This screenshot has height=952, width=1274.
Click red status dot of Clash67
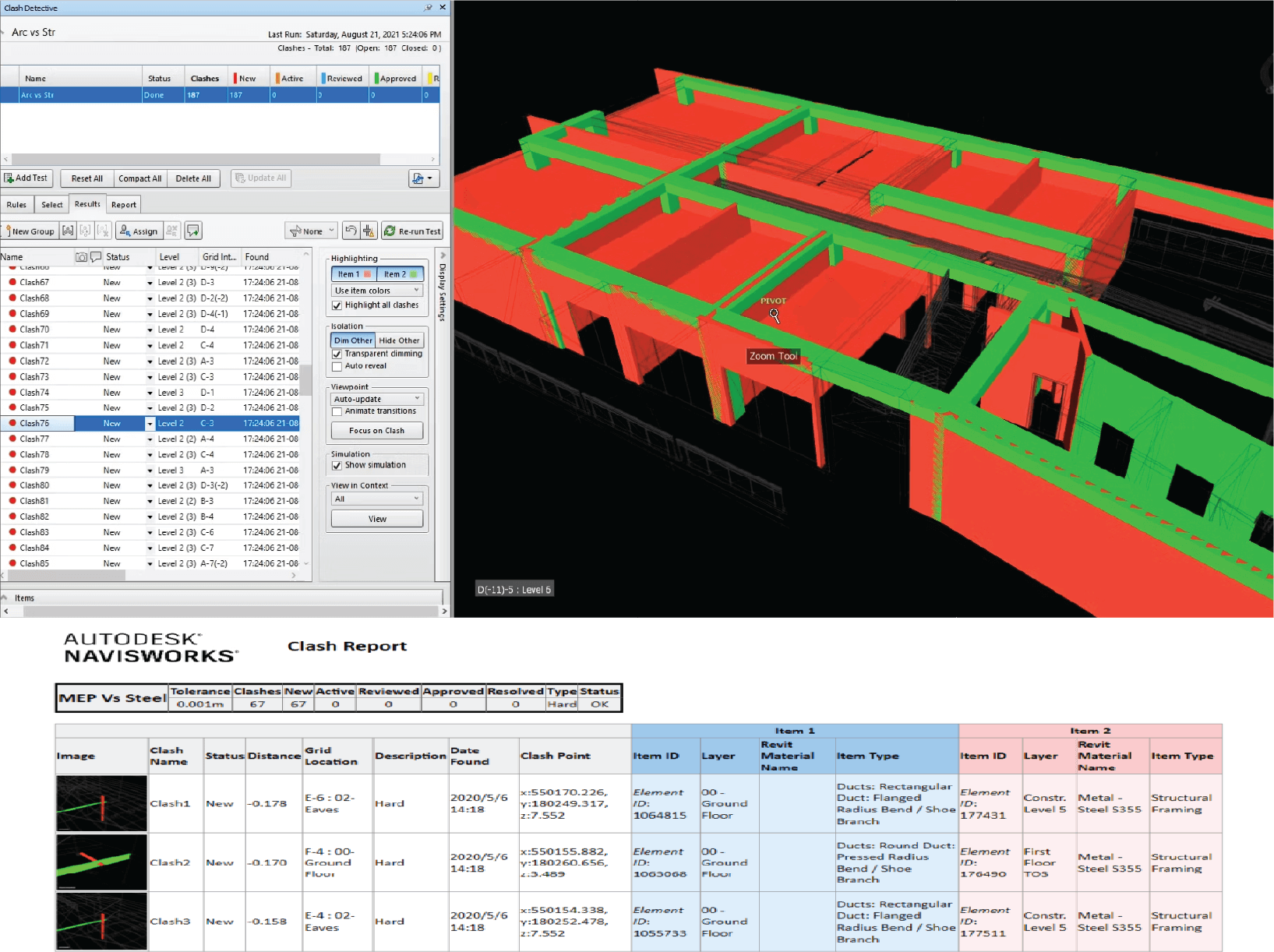tap(12, 282)
